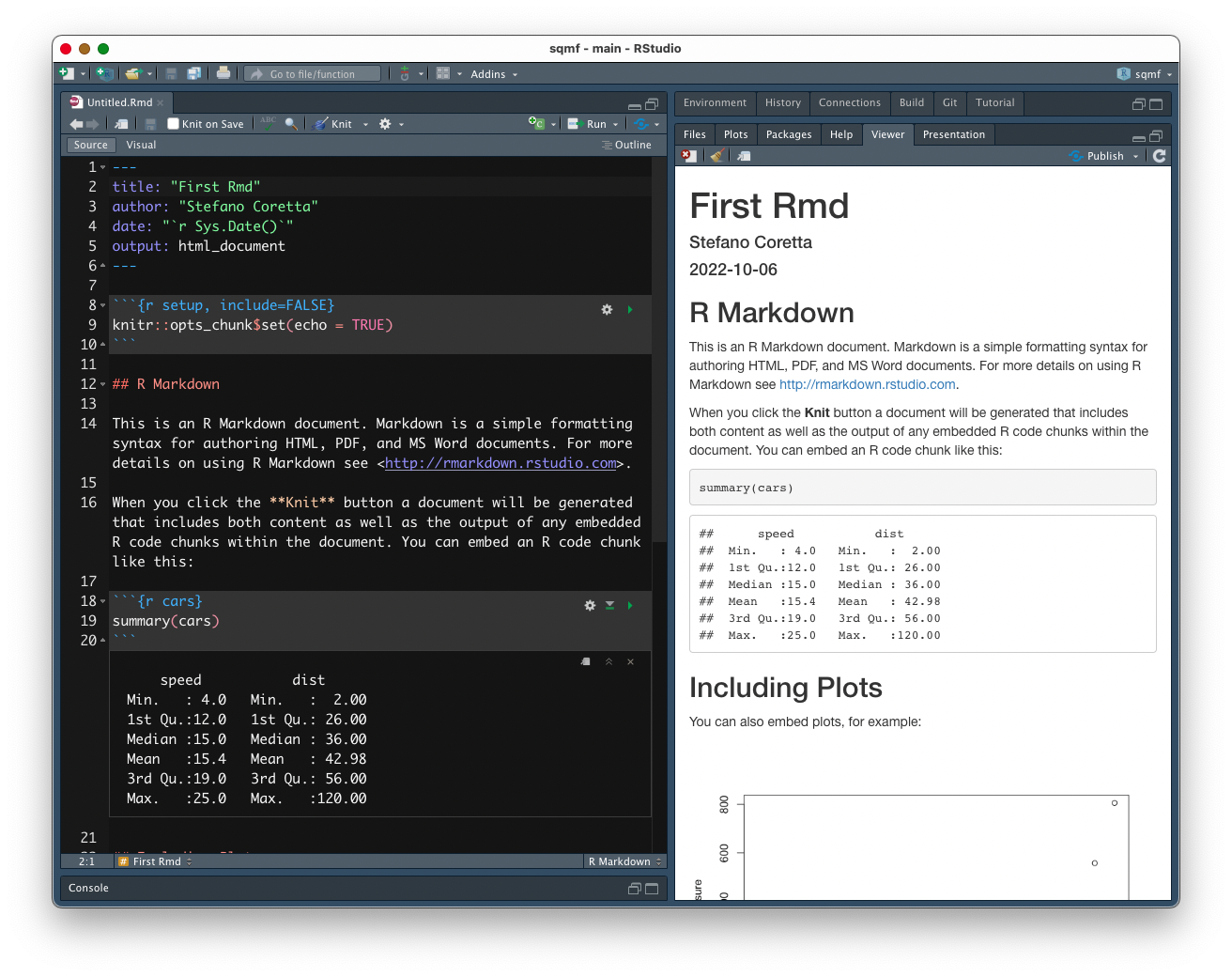Viewport: 1232px width, 977px height.
Task: Switch to the Environment tab
Action: point(715,102)
